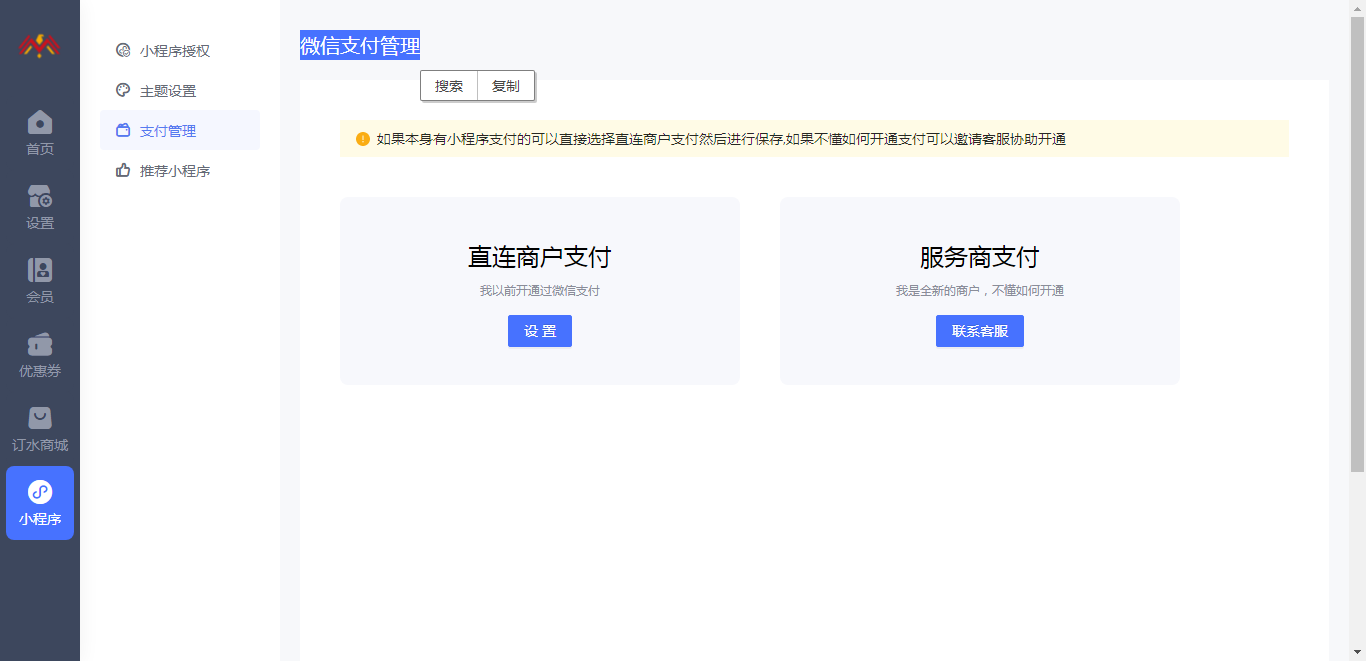Screen dimensions: 1366x661
Task: Go to 推荐小程序 menu item
Action: pos(180,171)
